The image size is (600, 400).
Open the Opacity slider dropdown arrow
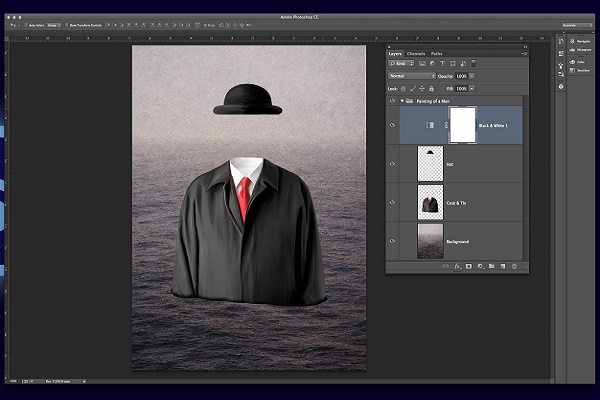point(472,76)
